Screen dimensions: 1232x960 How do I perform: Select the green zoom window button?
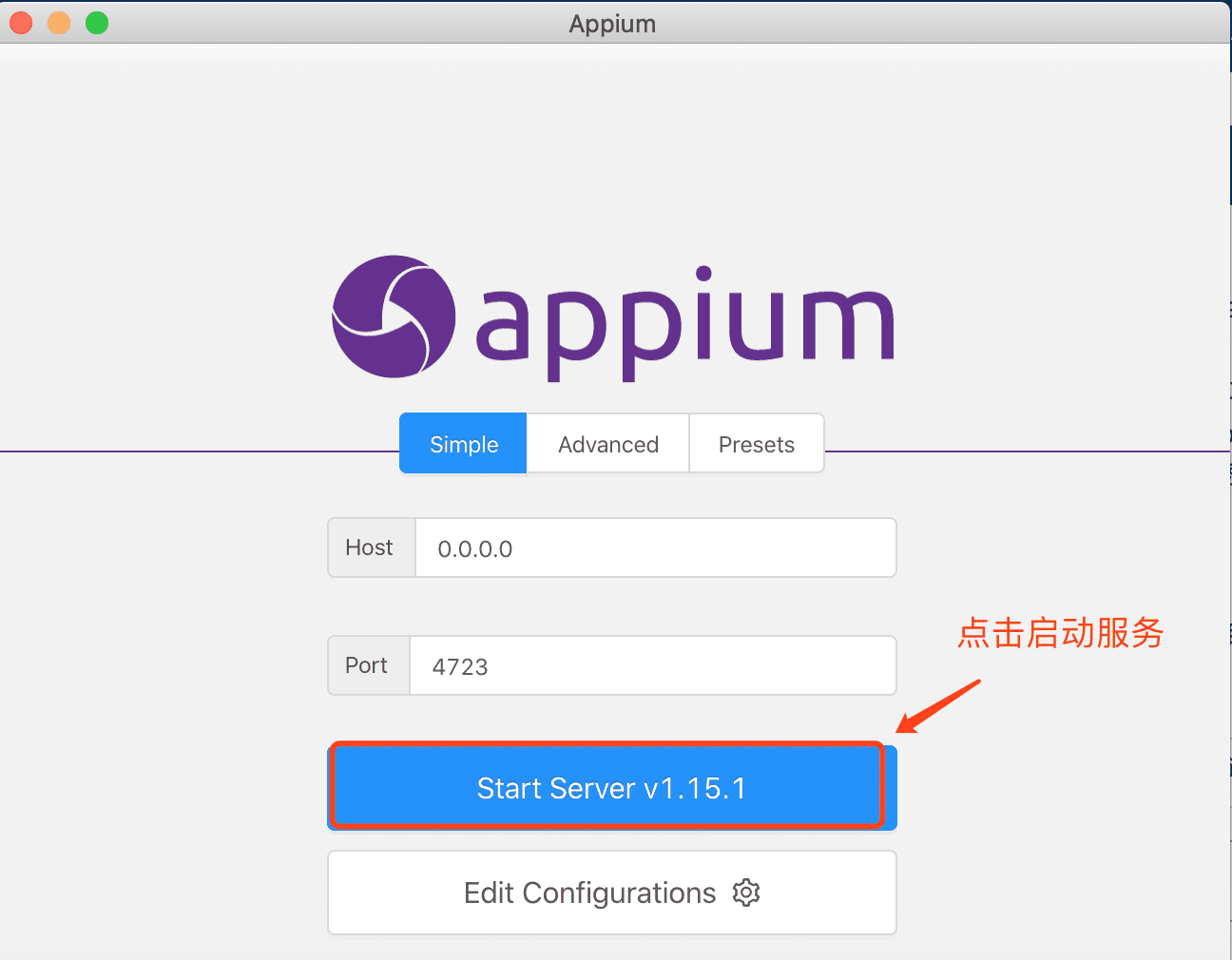coord(94,22)
